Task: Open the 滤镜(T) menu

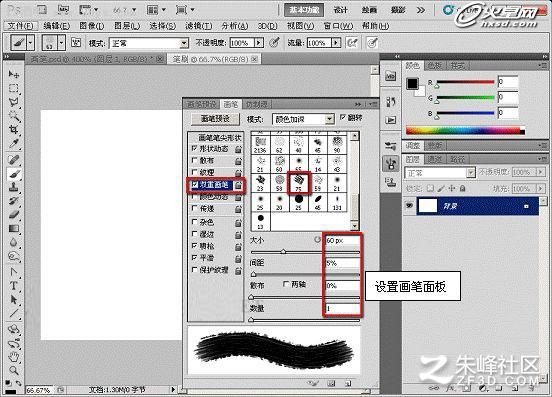Action: [199, 26]
